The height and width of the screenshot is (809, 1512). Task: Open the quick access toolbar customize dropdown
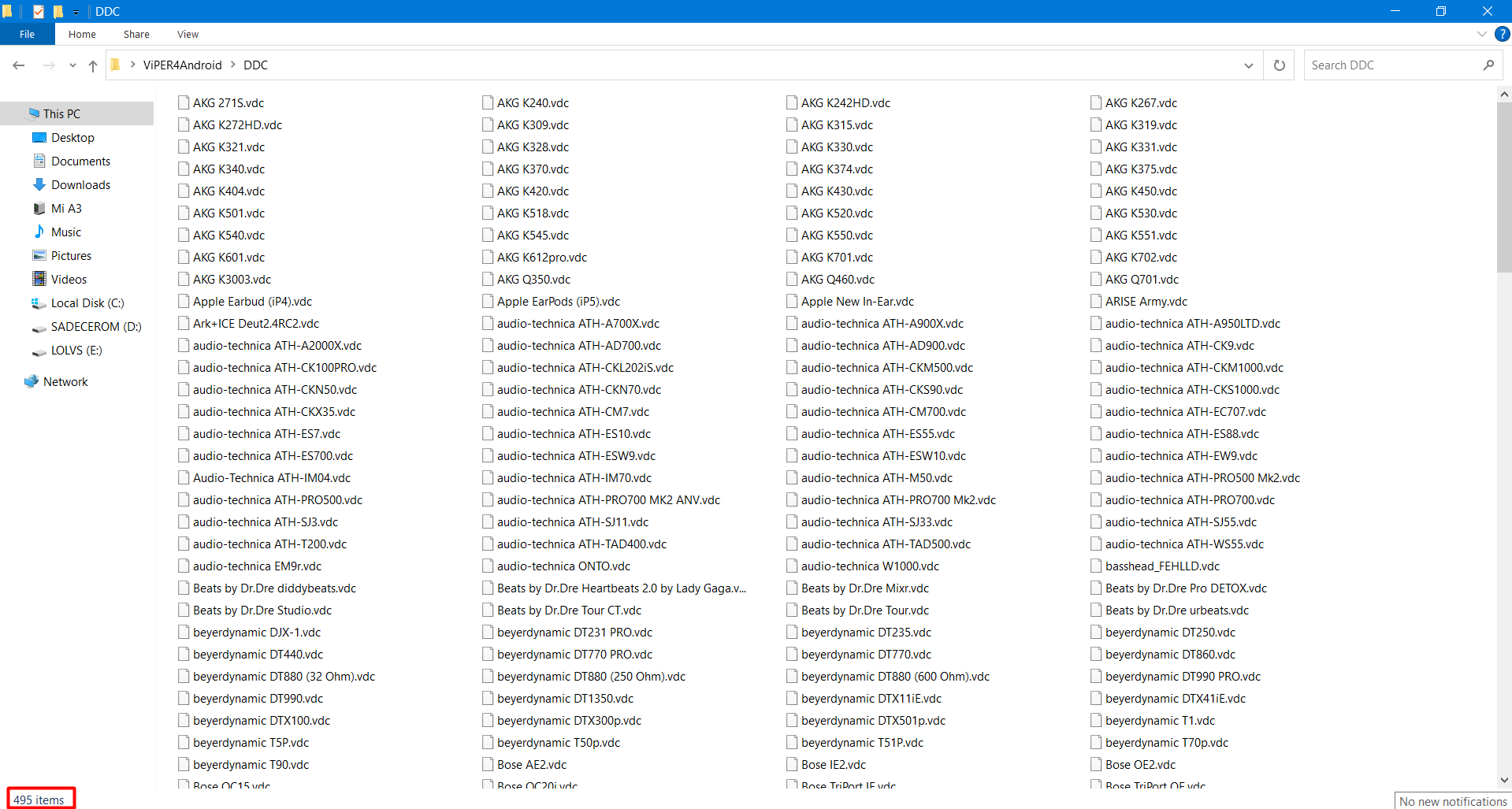76,12
